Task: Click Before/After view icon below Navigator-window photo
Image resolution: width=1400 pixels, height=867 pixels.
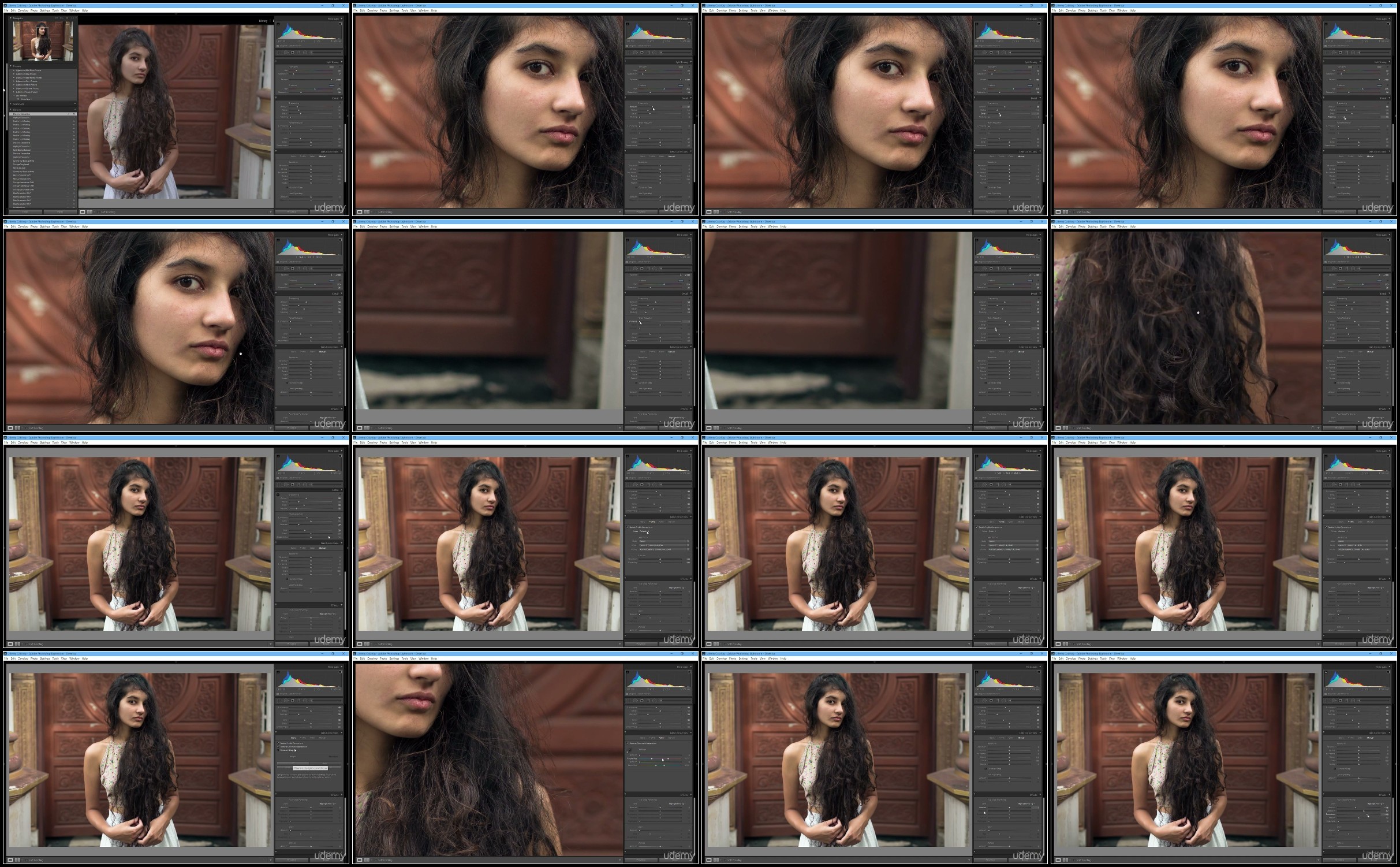Action: click(89, 212)
